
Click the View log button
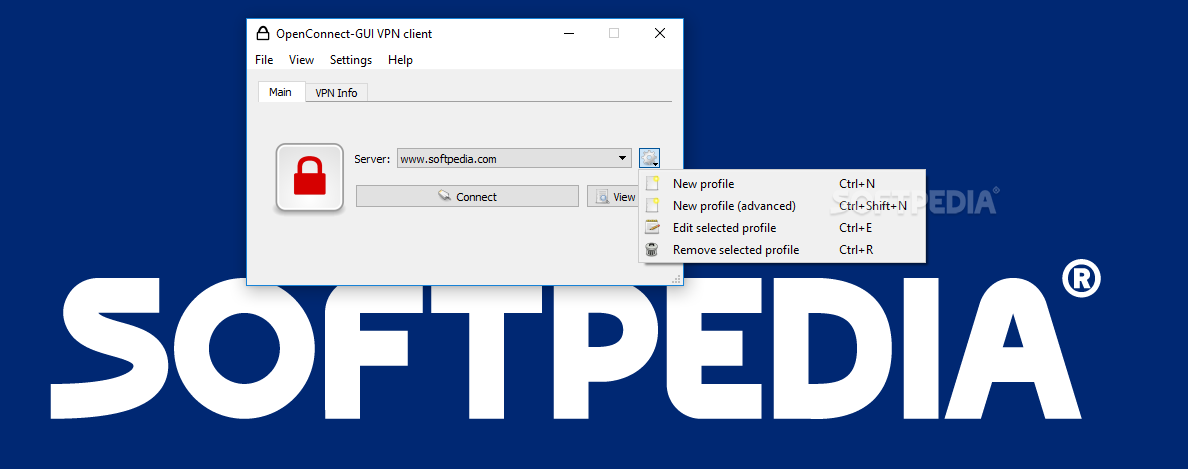(613, 196)
